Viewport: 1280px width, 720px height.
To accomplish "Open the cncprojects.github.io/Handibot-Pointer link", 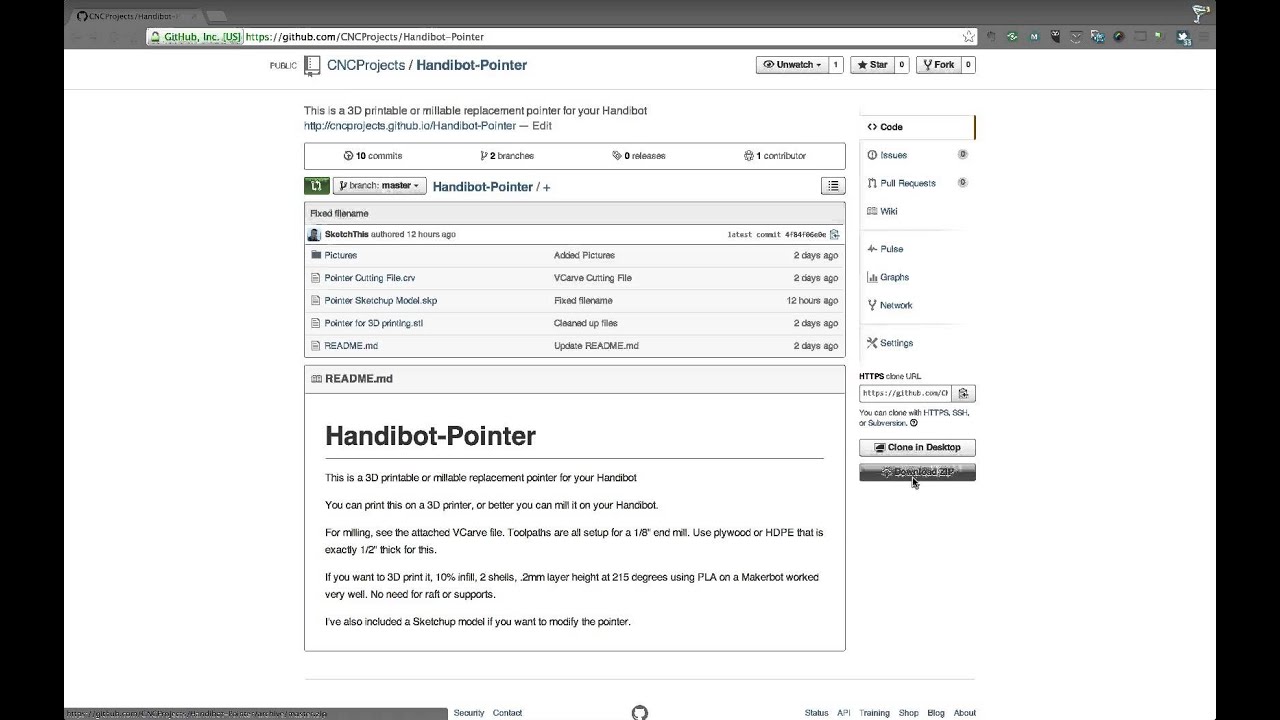I will coord(410,126).
